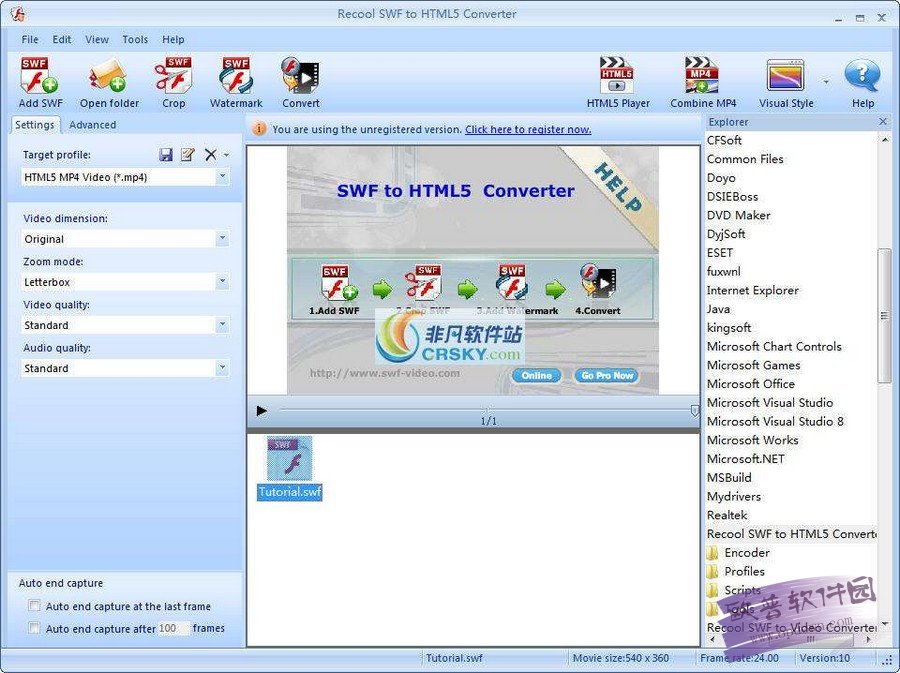Edit the target profile
This screenshot has width=900, height=673.
pyautogui.click(x=188, y=155)
